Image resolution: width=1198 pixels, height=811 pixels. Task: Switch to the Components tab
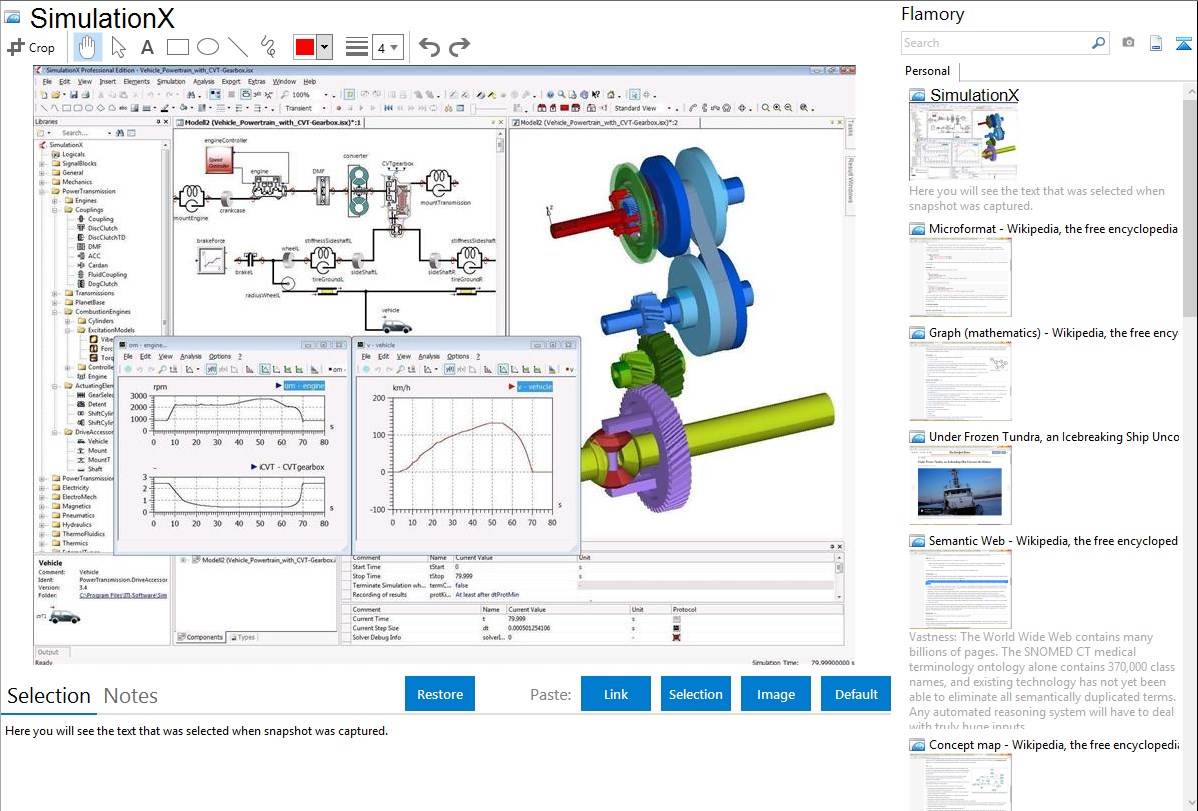tap(200, 637)
